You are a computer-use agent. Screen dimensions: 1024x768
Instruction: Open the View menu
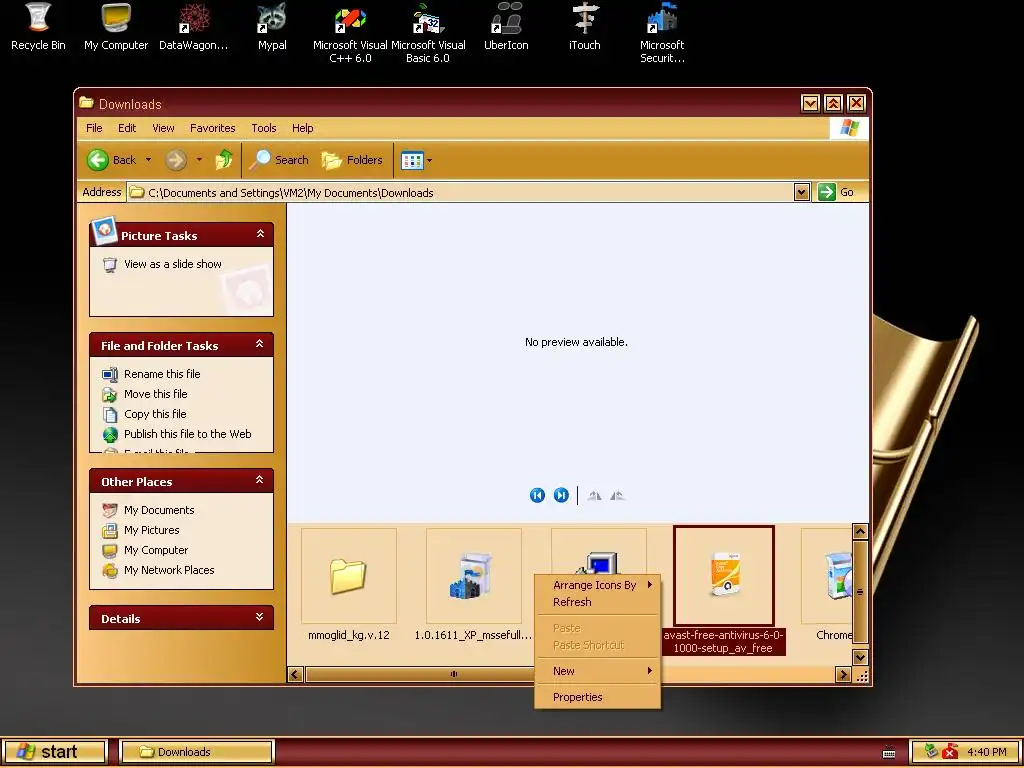163,128
